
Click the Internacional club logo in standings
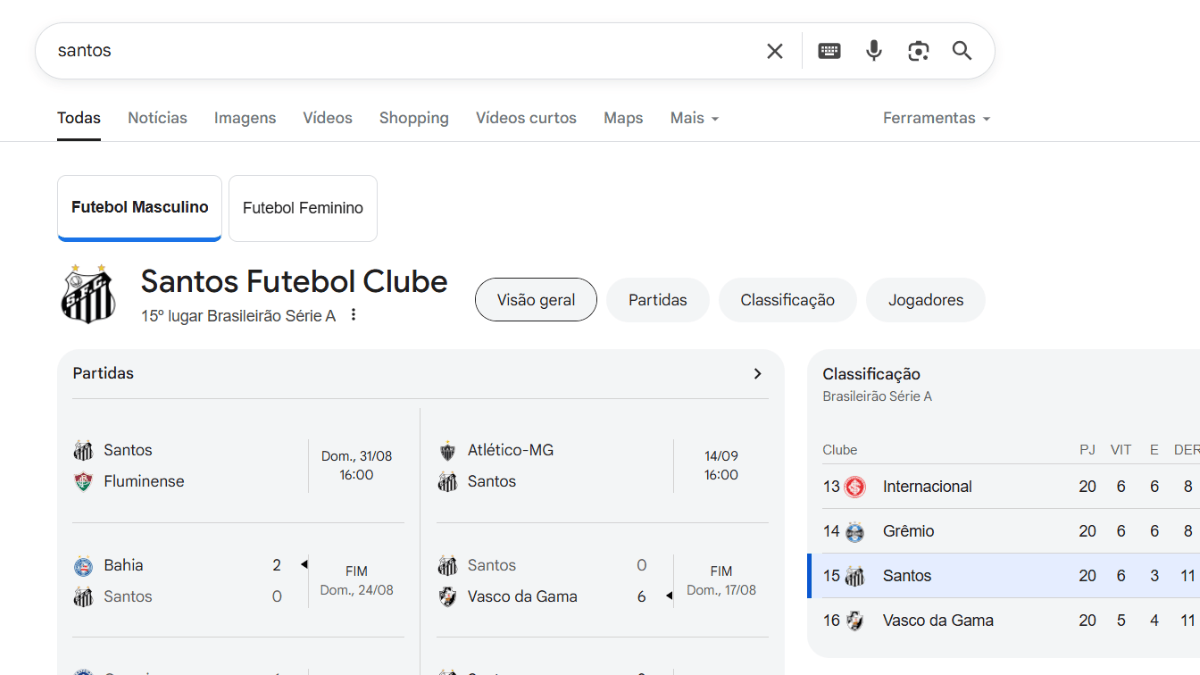(855, 487)
